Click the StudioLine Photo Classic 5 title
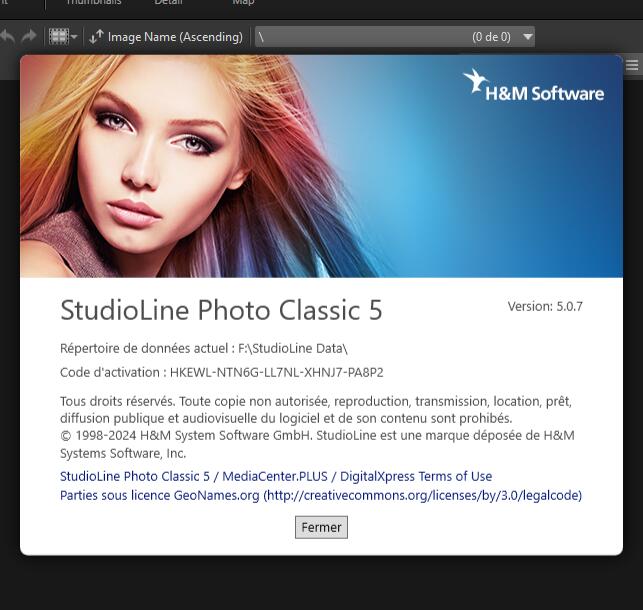 tap(221, 310)
